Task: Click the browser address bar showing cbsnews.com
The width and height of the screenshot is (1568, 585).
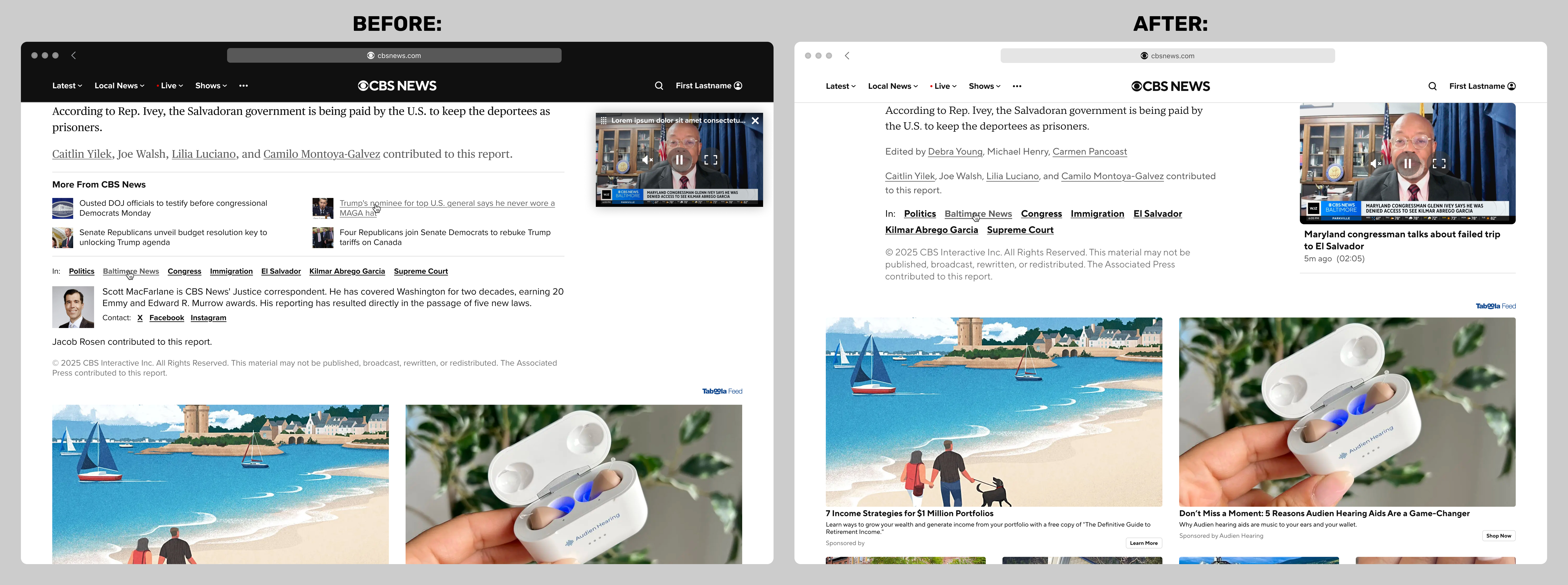Action: (x=394, y=55)
